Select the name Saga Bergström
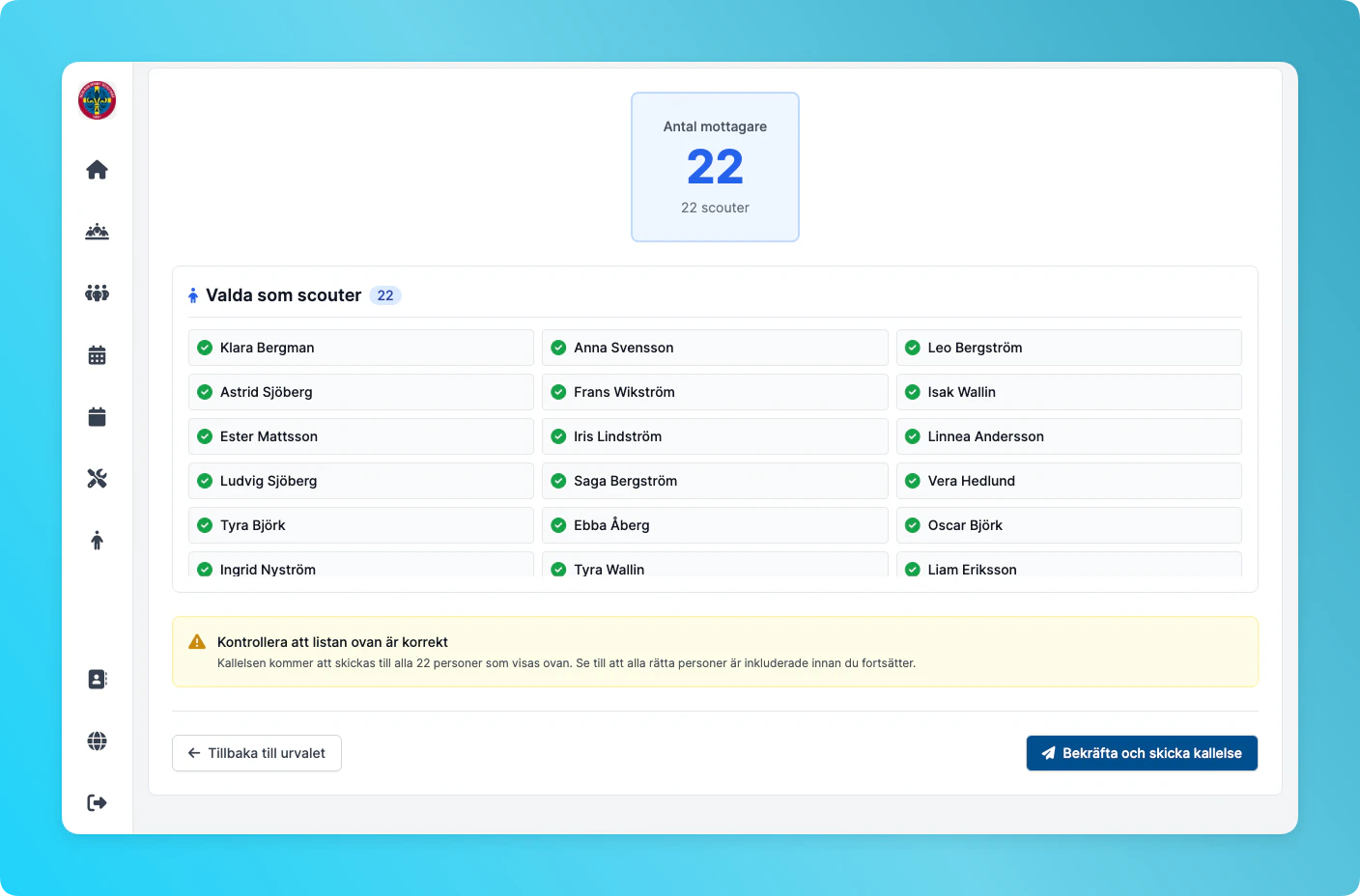This screenshot has height=896, width=1360. pos(626,481)
